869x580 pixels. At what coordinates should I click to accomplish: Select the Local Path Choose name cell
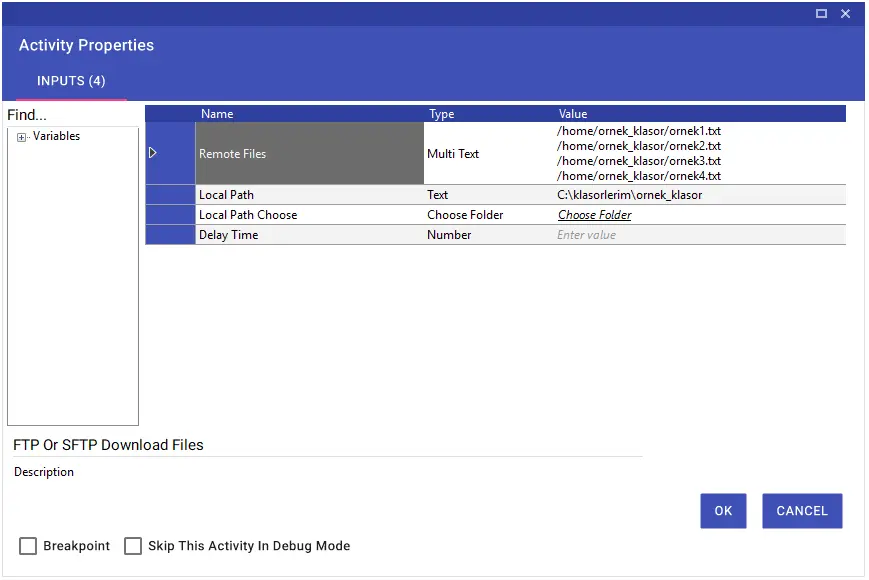(309, 215)
